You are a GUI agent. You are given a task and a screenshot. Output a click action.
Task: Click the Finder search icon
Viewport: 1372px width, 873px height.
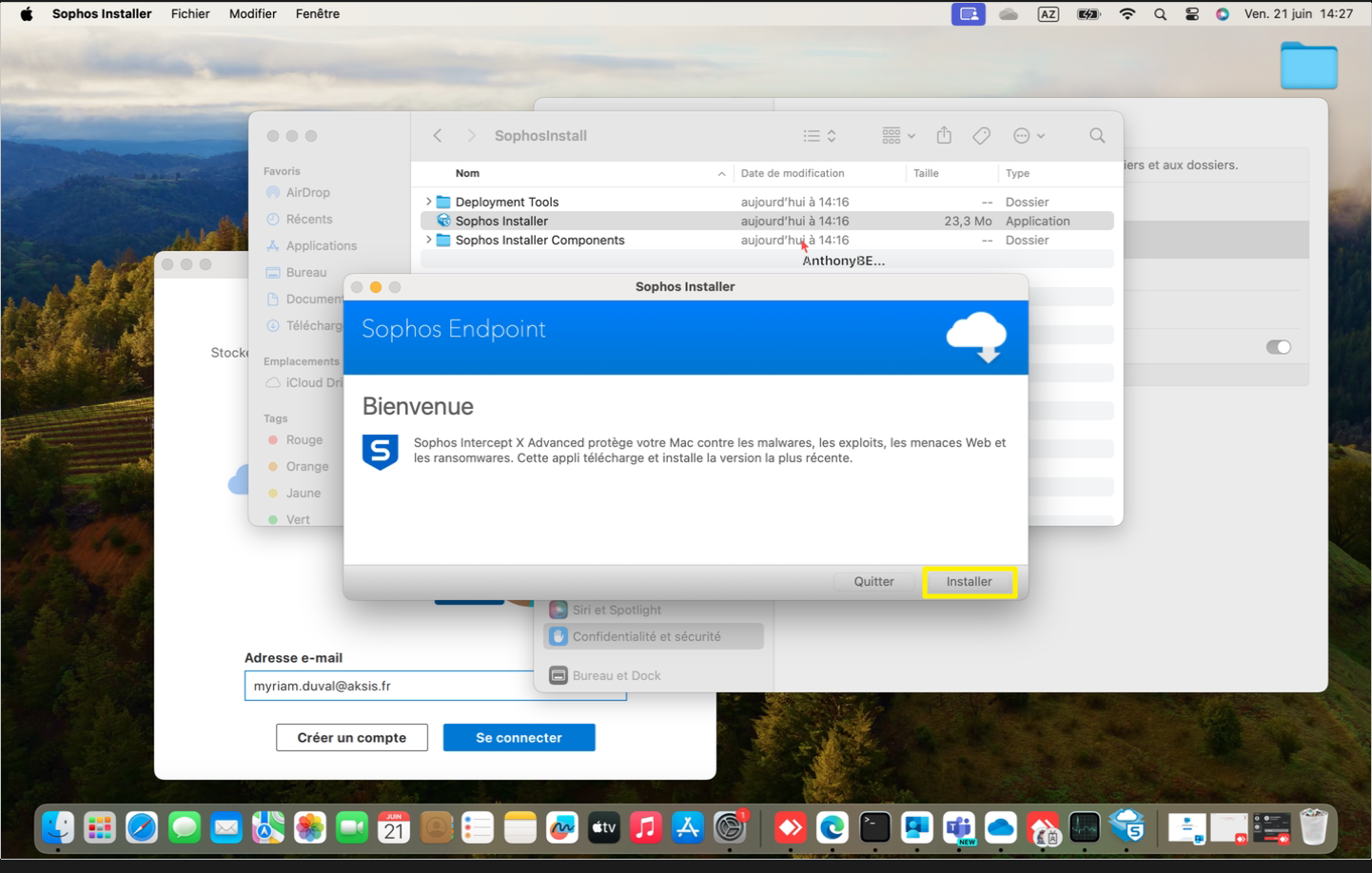pos(1097,136)
